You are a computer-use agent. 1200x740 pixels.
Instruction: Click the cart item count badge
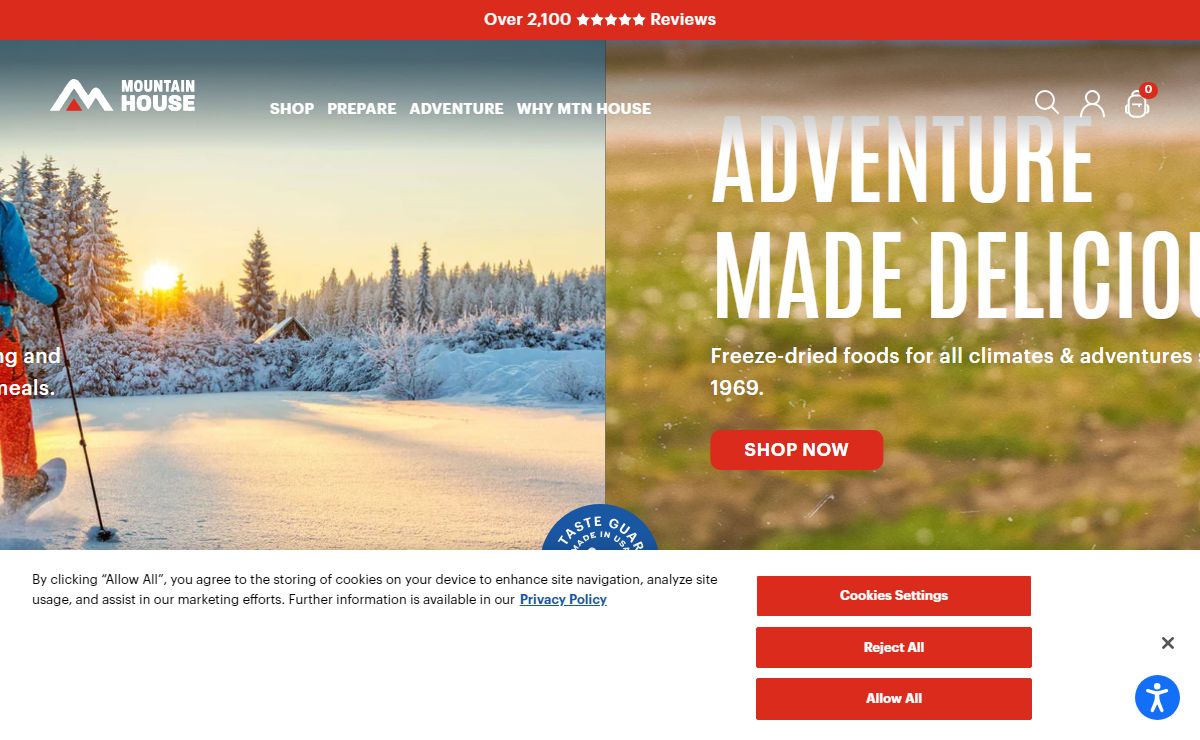click(x=1148, y=90)
